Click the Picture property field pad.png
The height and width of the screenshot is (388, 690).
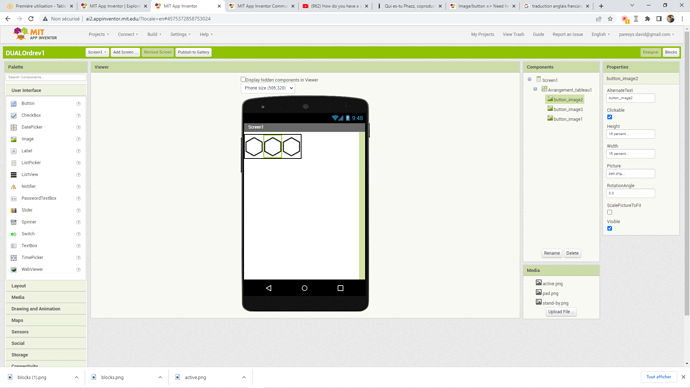click(630, 173)
